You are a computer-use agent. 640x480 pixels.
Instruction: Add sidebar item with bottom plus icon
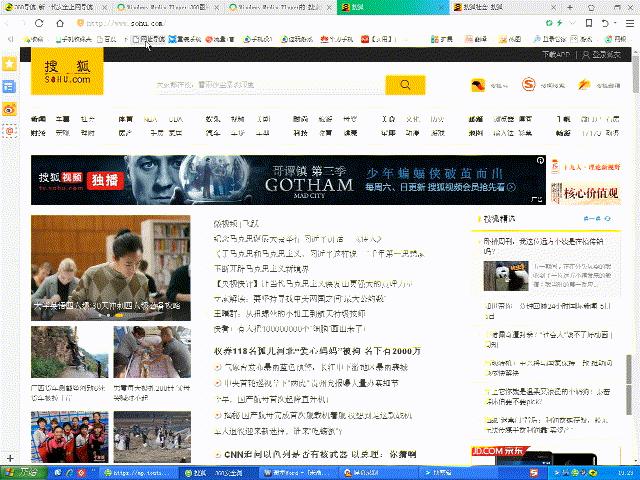pyautogui.click(x=10, y=458)
